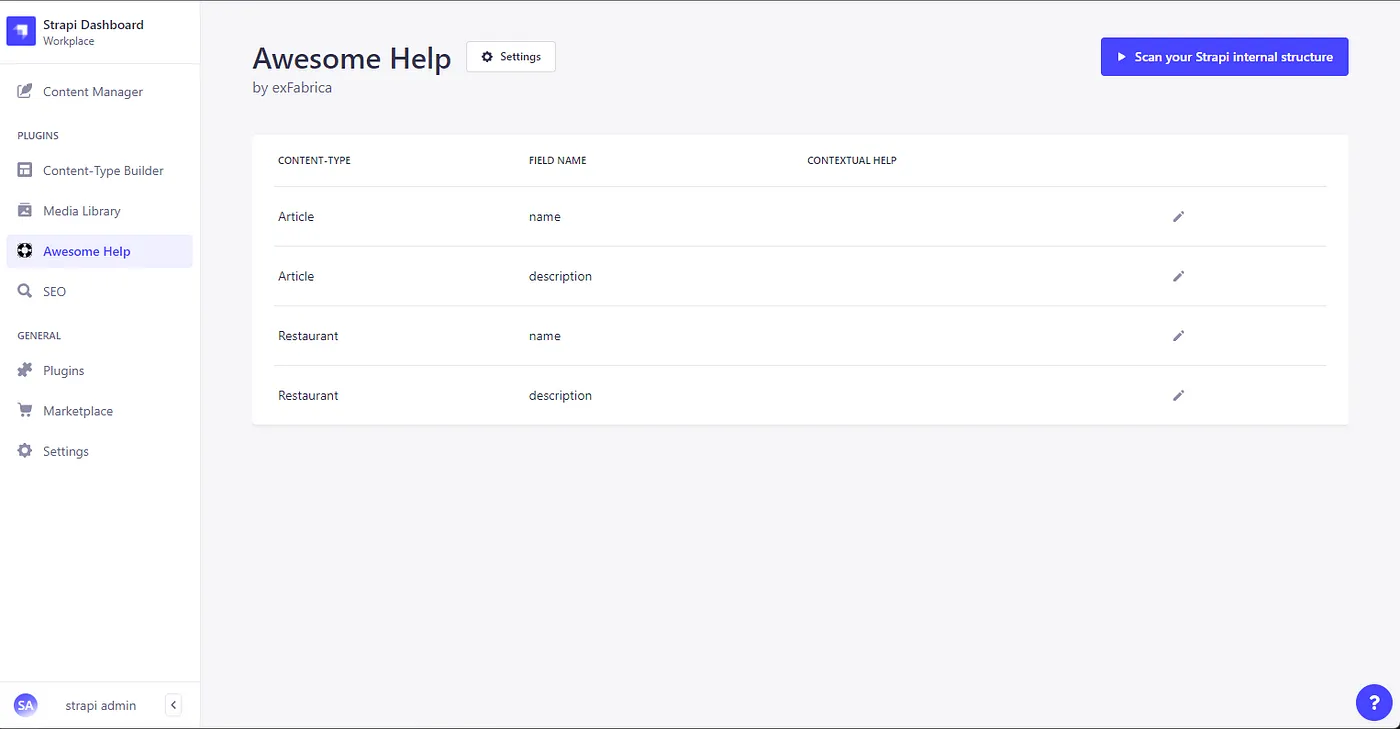Screen dimensions: 1400x729
Task: Open the strapi admin user menu
Action: [100, 706]
